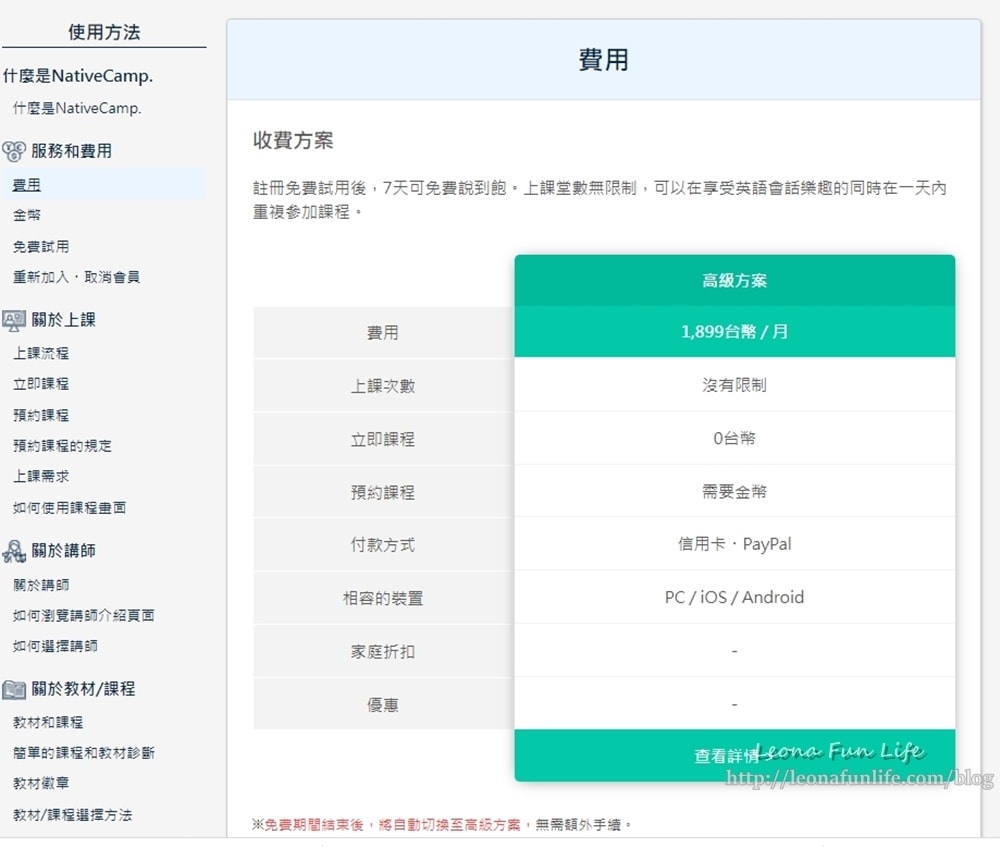Click 如何使用課程畫面 link

69,507
